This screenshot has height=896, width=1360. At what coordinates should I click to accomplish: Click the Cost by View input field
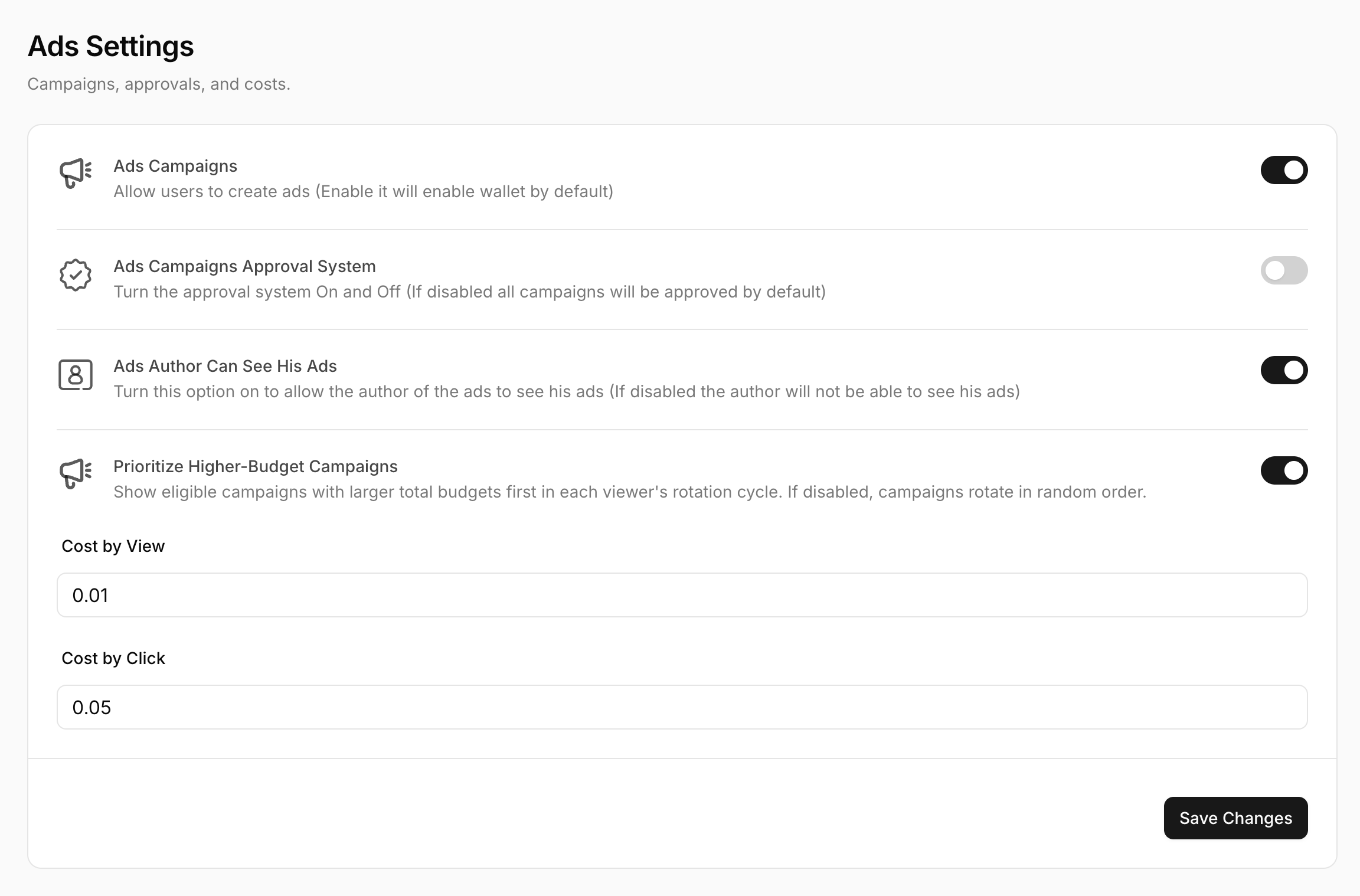pos(682,595)
